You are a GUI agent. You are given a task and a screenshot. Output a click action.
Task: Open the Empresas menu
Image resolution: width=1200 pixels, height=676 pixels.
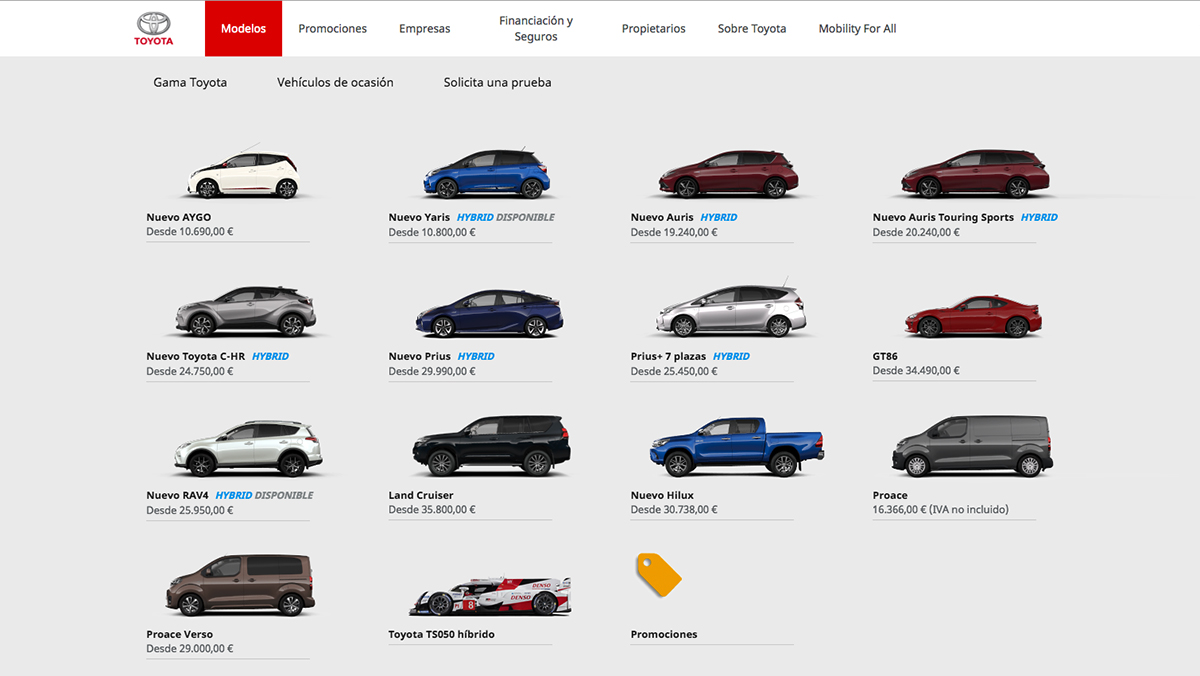pos(424,29)
